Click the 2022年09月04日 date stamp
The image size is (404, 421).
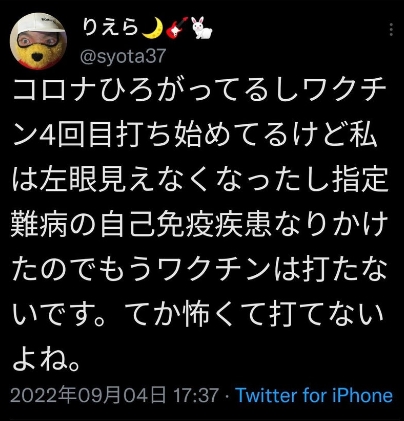pos(88,395)
